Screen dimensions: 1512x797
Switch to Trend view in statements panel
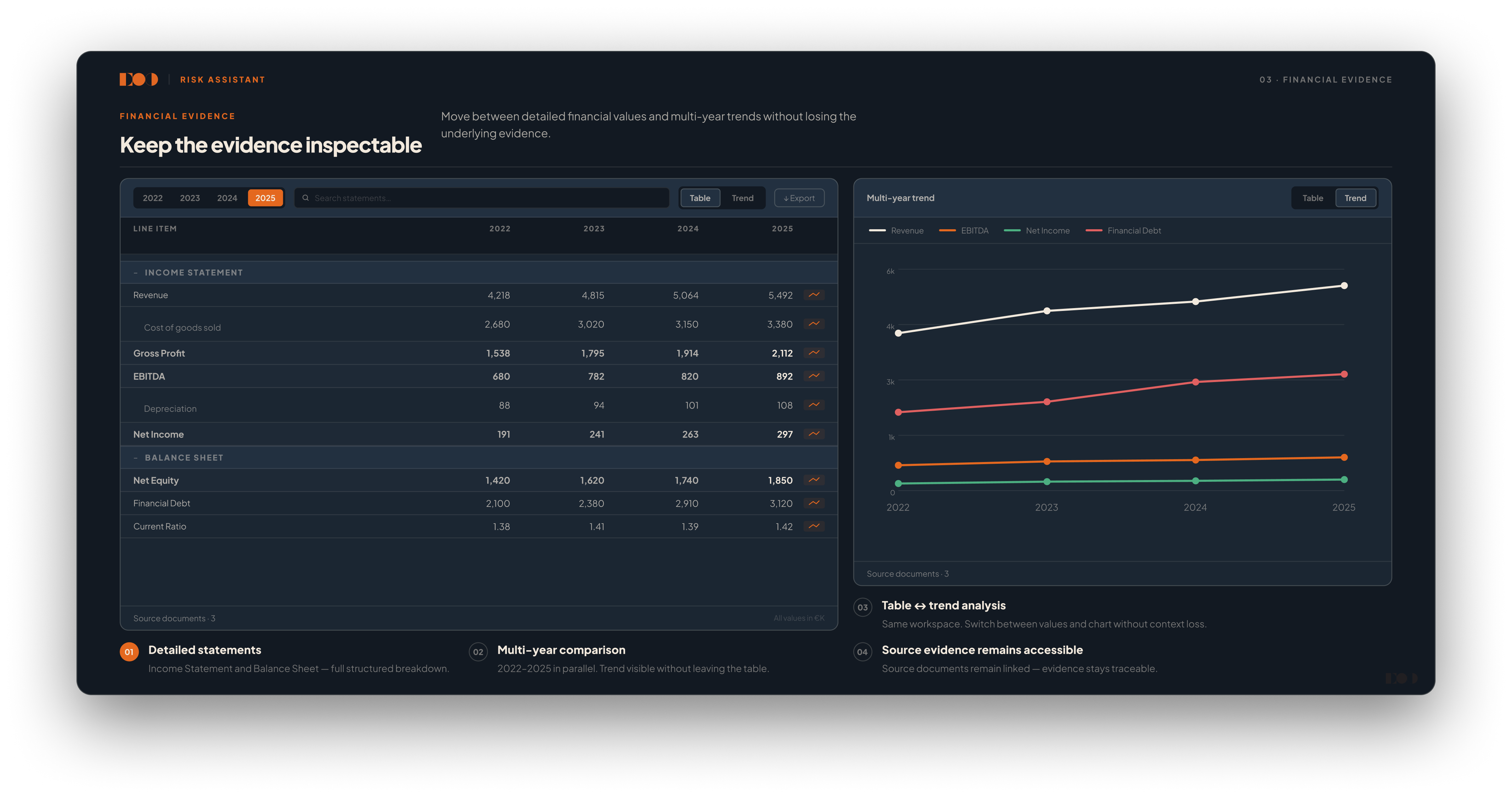click(743, 198)
